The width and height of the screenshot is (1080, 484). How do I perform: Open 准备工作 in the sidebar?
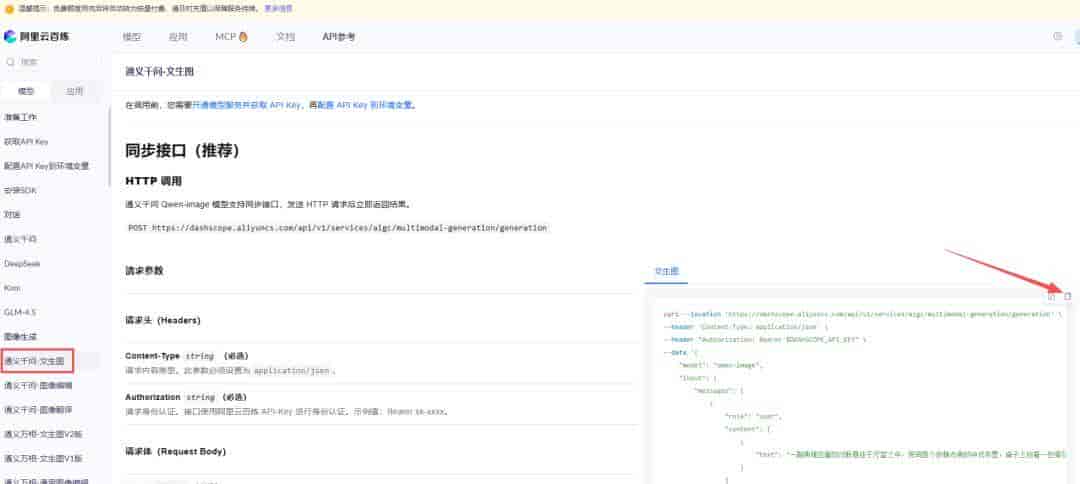pos(21,117)
